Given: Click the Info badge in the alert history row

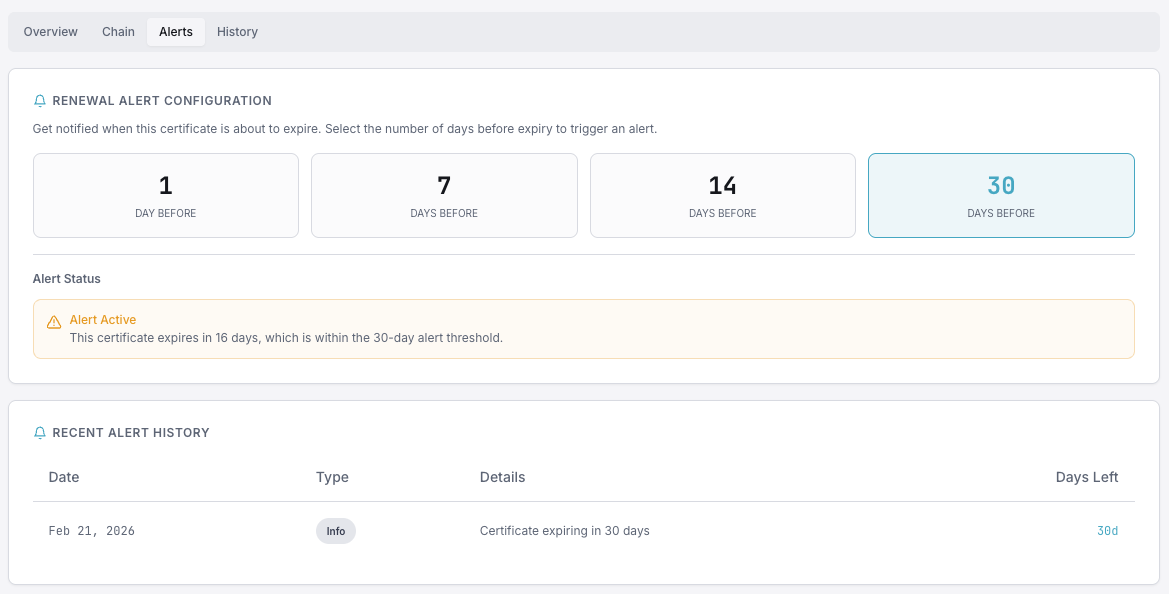Looking at the screenshot, I should coord(335,531).
